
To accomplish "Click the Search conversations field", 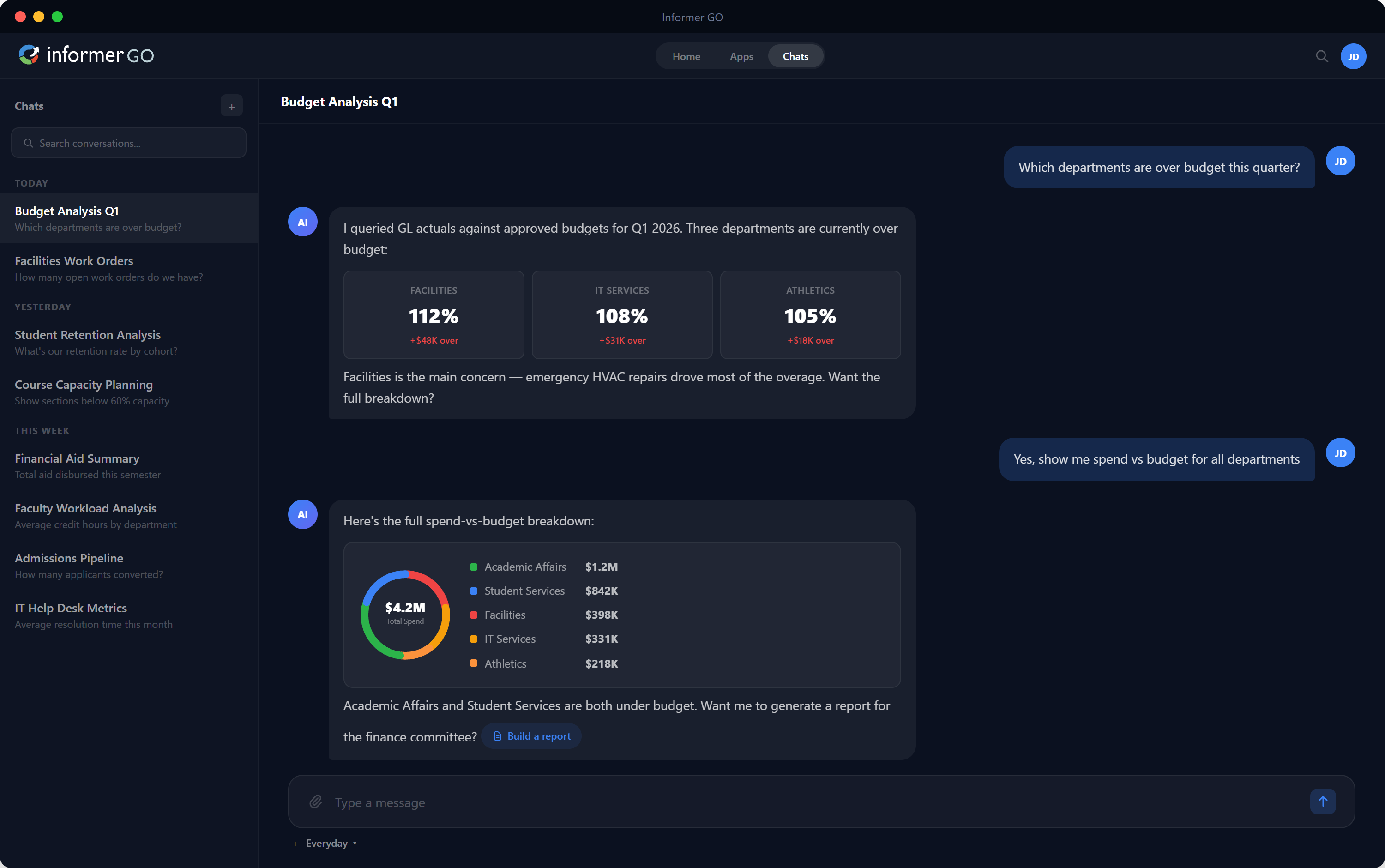I will coord(128,143).
